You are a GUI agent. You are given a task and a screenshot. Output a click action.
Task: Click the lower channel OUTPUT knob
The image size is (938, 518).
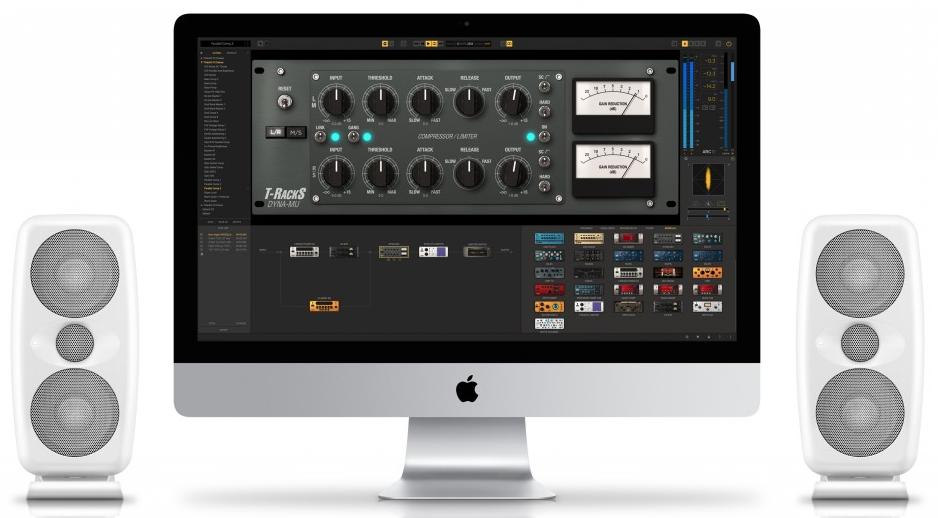[513, 173]
